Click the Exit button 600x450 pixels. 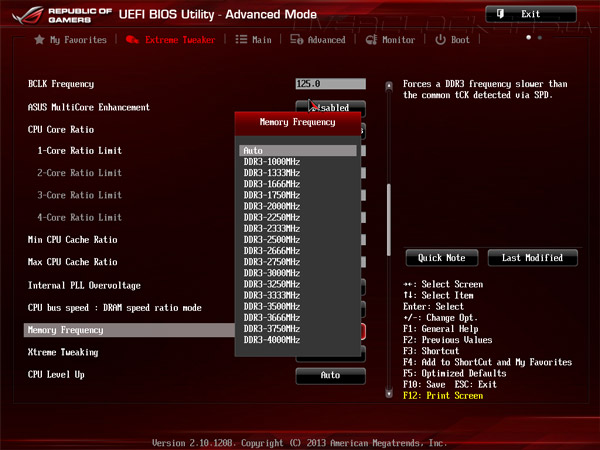[x=531, y=14]
